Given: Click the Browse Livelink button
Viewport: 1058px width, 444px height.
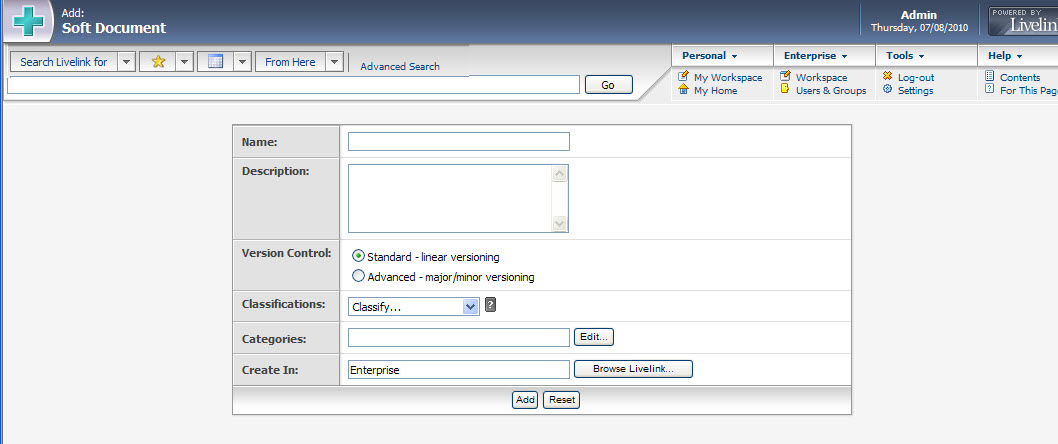Looking at the screenshot, I should click(x=633, y=369).
